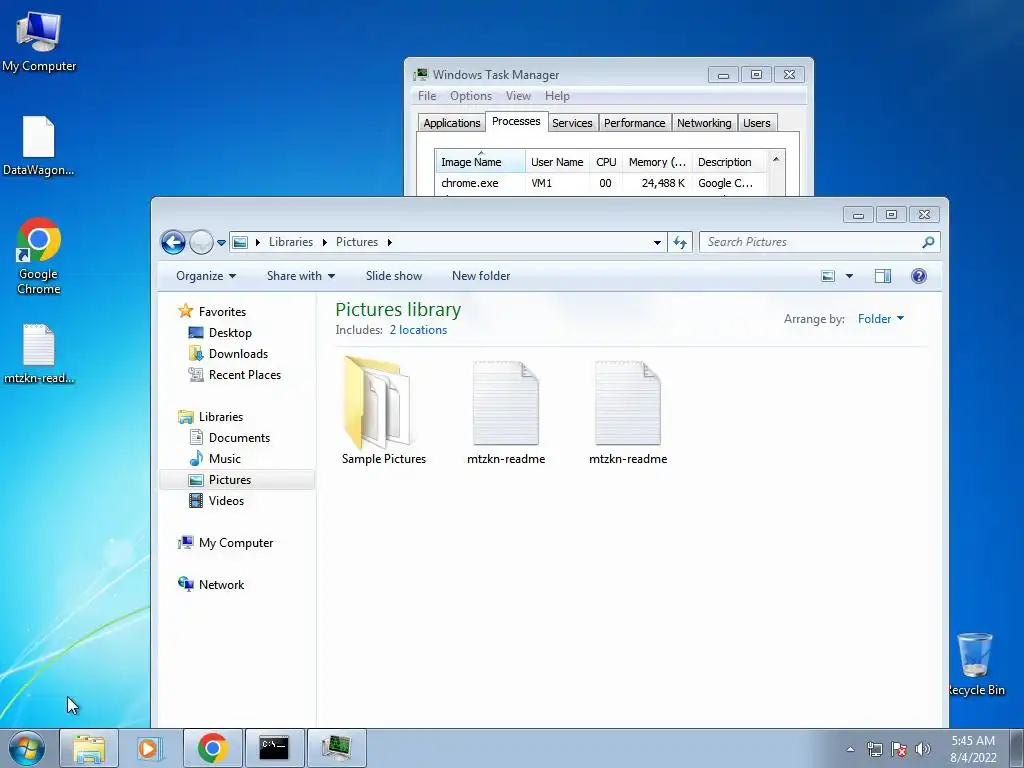Toggle the preview pane button
This screenshot has height=768, width=1024.
point(882,276)
